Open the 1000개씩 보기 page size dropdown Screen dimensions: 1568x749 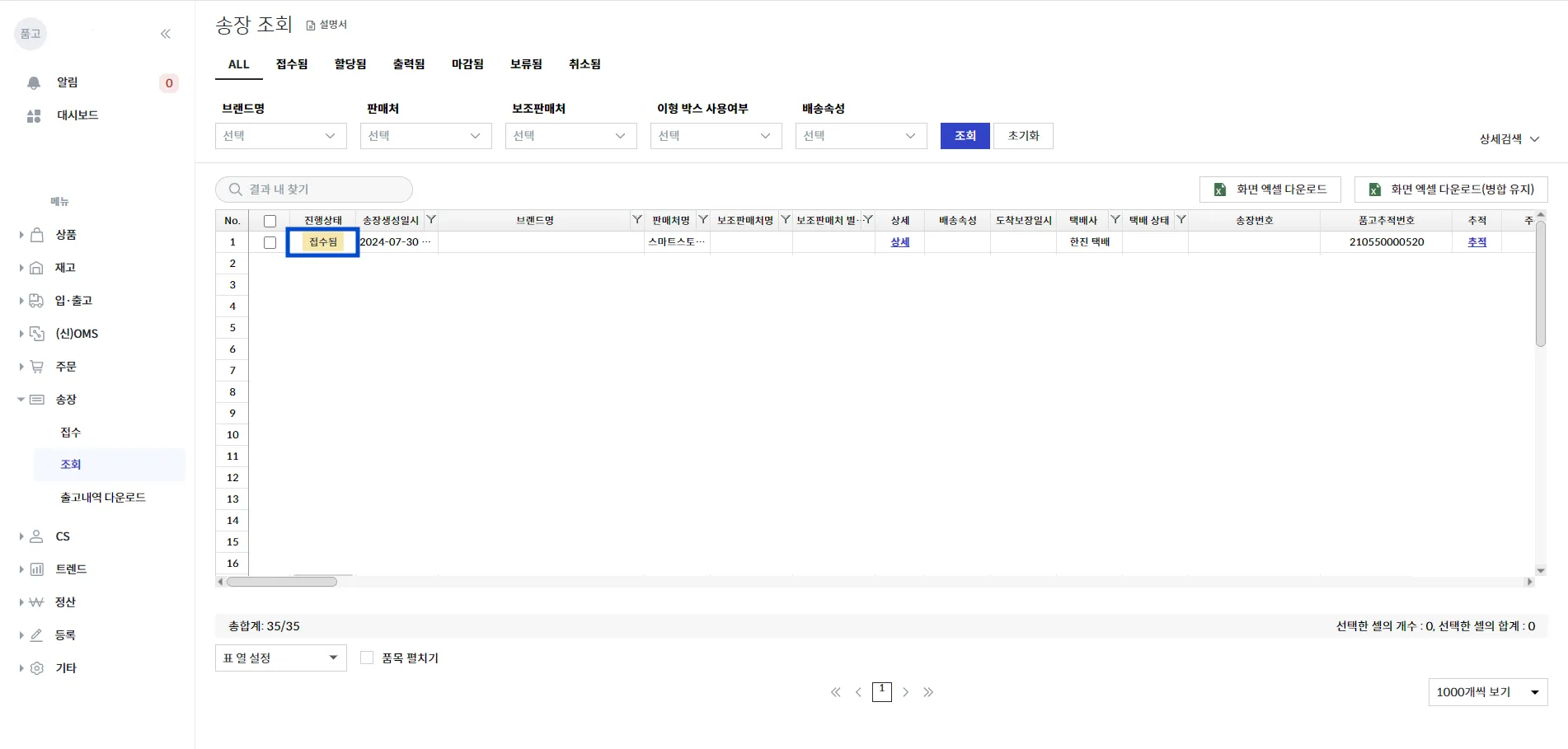click(1488, 692)
